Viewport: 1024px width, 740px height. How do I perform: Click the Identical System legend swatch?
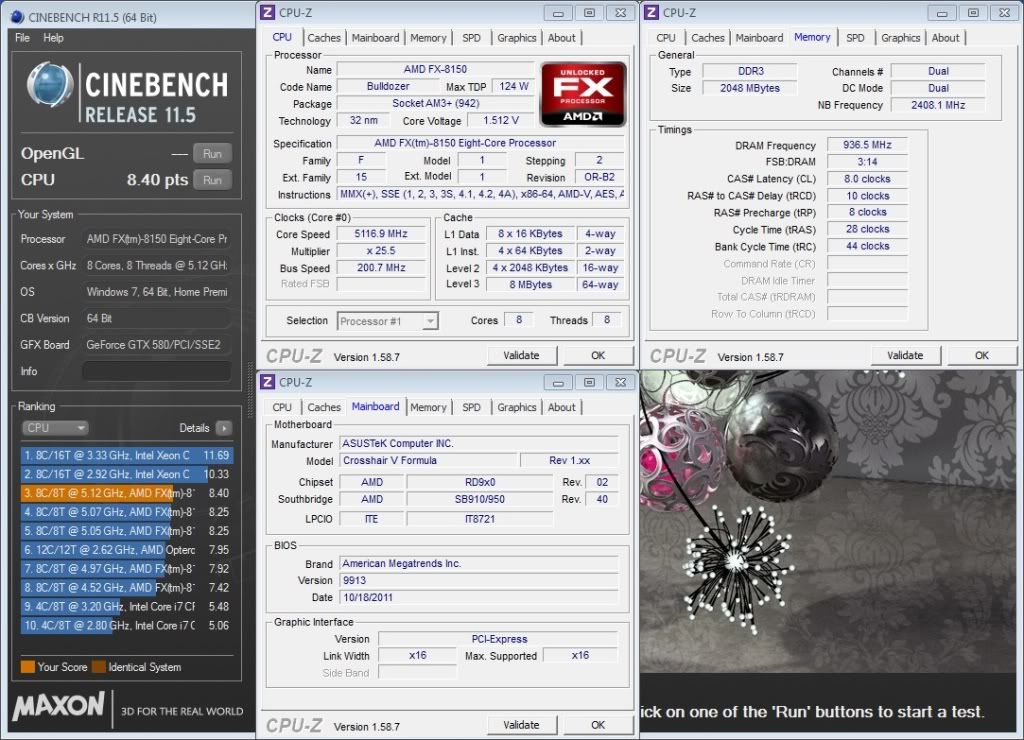coord(100,667)
